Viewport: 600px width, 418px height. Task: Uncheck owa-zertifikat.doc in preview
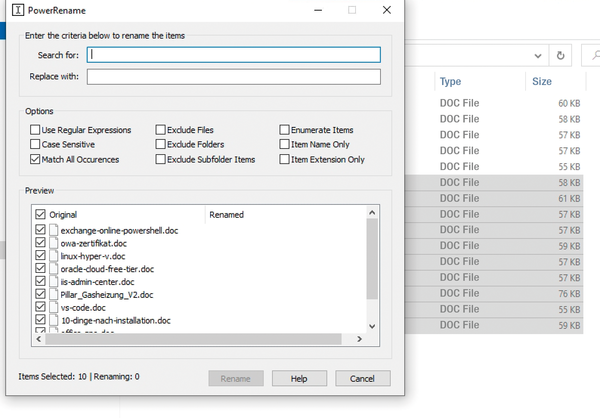(40, 243)
